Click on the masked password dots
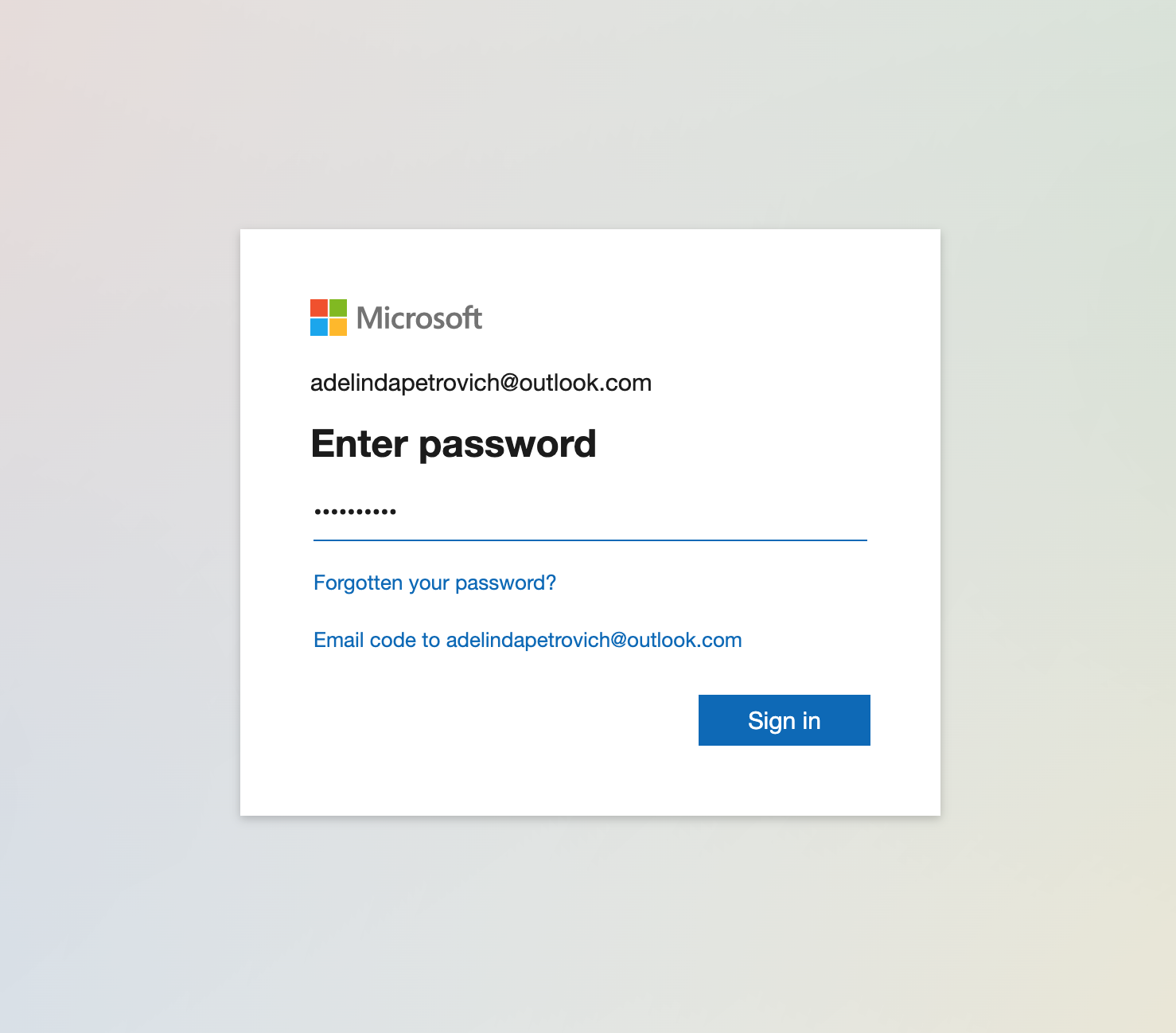This screenshot has height=1033, width=1176. (356, 512)
